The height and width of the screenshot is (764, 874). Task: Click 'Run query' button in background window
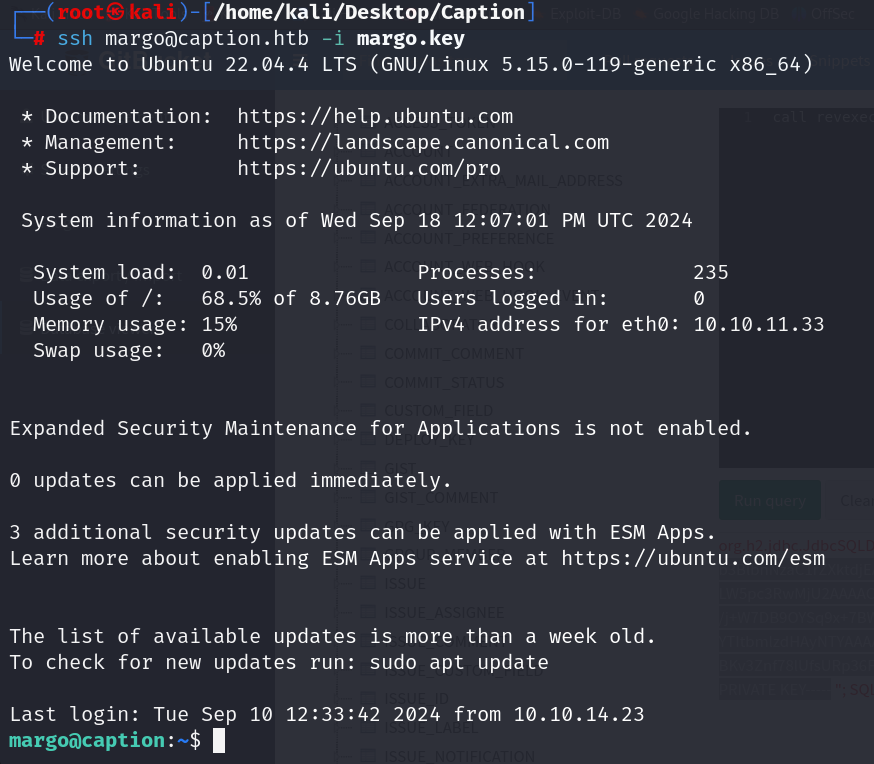point(770,500)
